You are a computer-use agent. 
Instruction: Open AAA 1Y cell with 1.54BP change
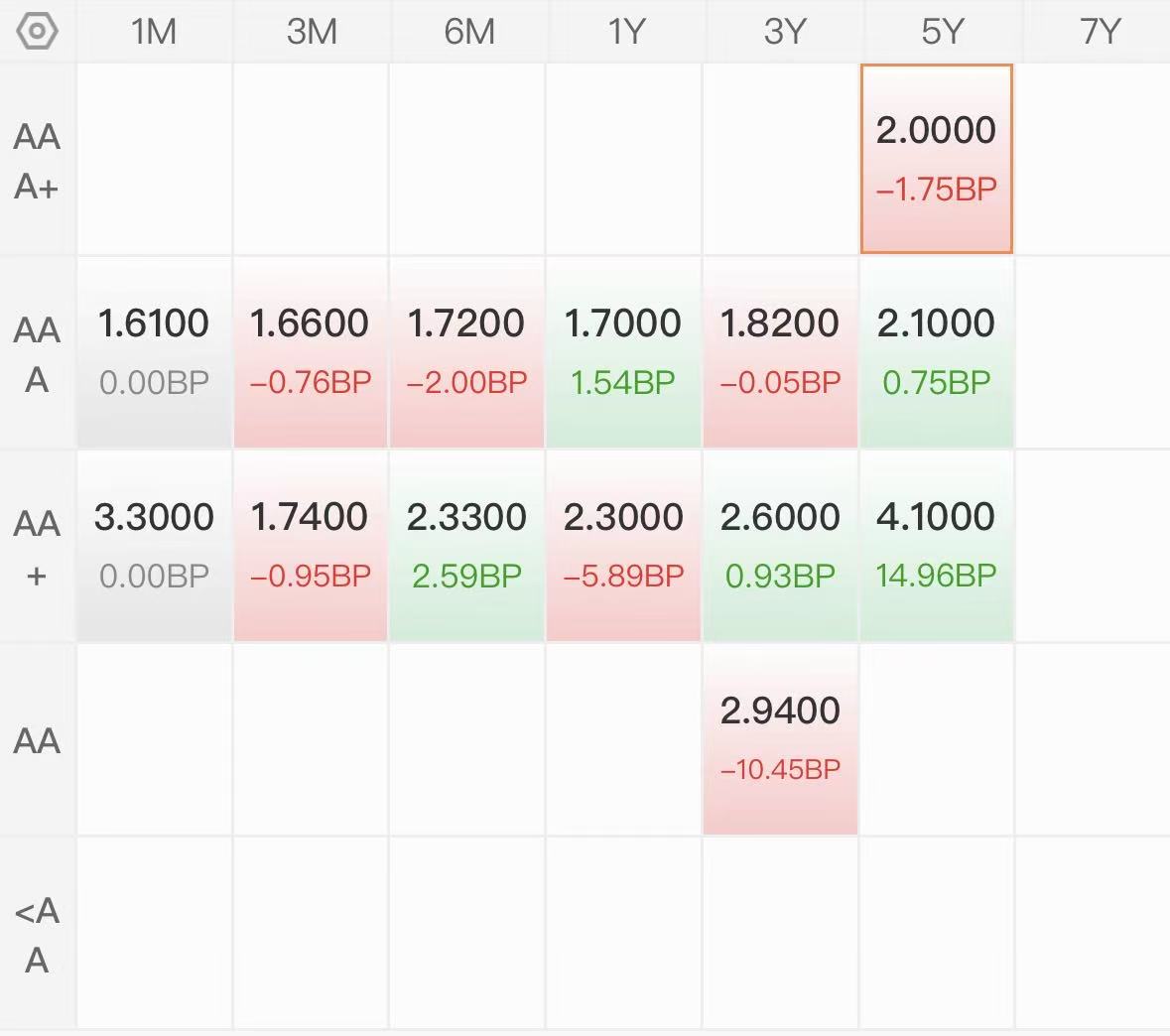click(624, 352)
